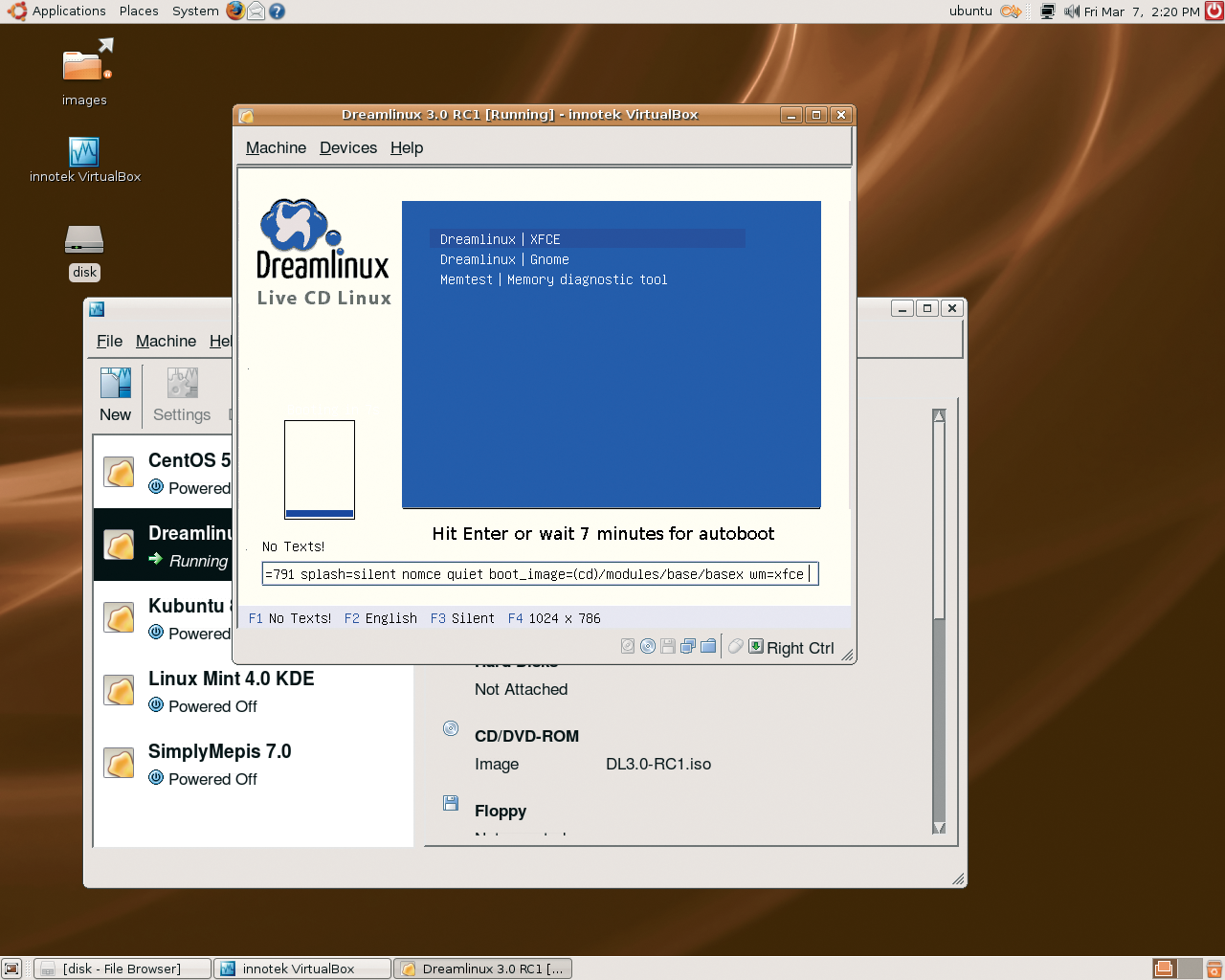This screenshot has width=1225, height=980.
Task: Select Dreamlinux | Gnome boot entry
Action: pos(504,259)
